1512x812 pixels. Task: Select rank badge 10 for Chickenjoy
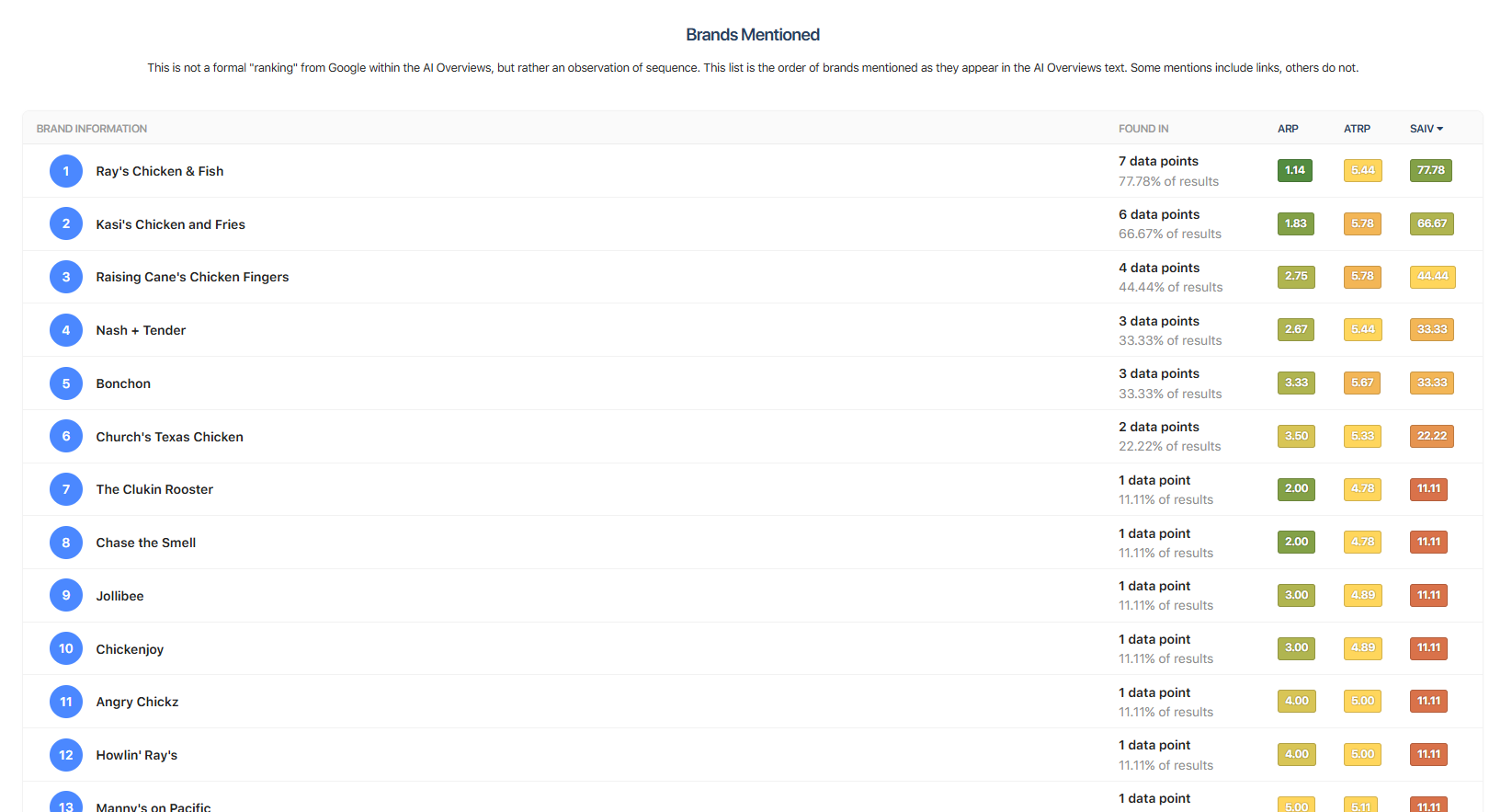tap(66, 649)
